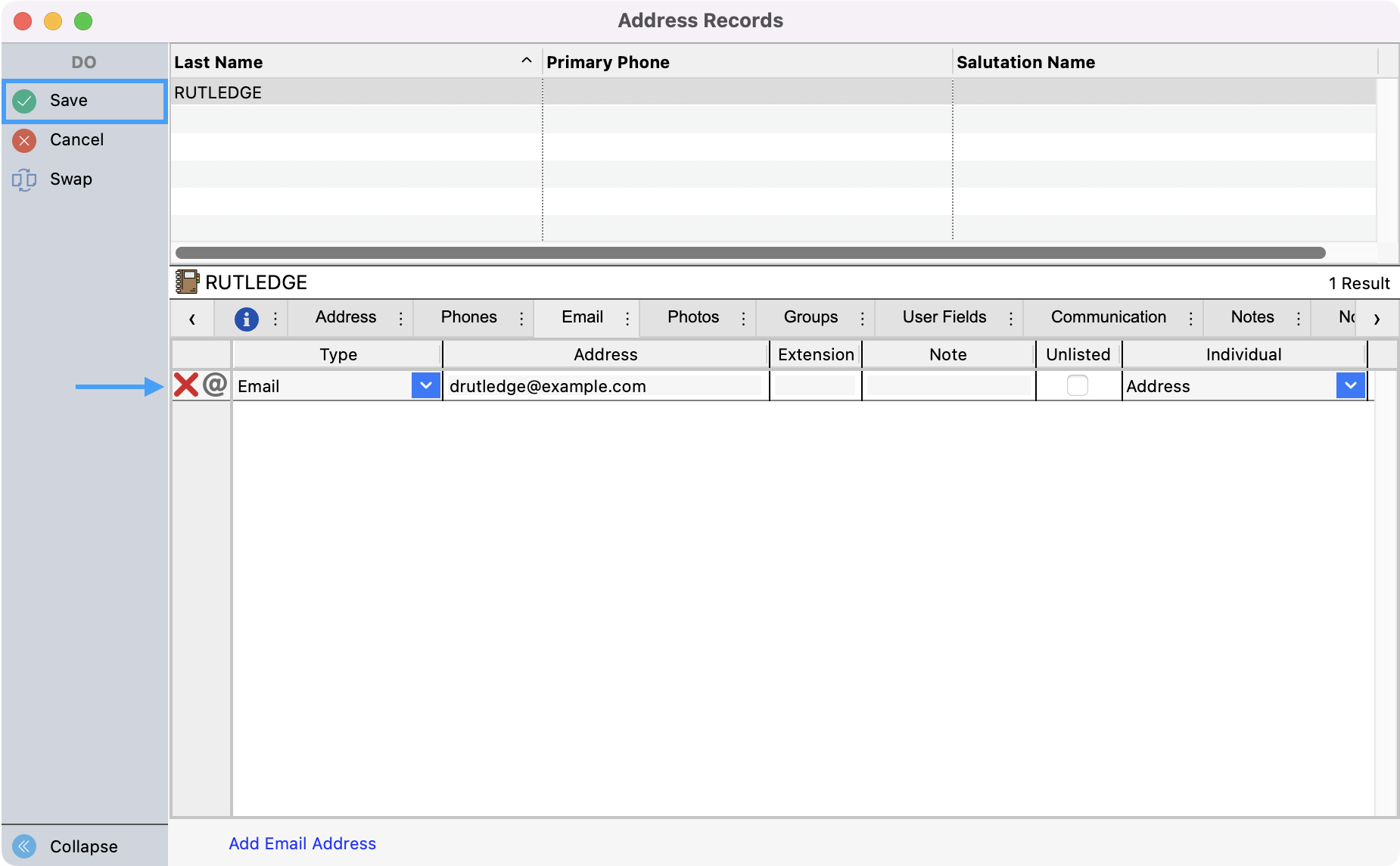Viewport: 1400px width, 866px height.
Task: Open the User Fields tab
Action: 944,317
